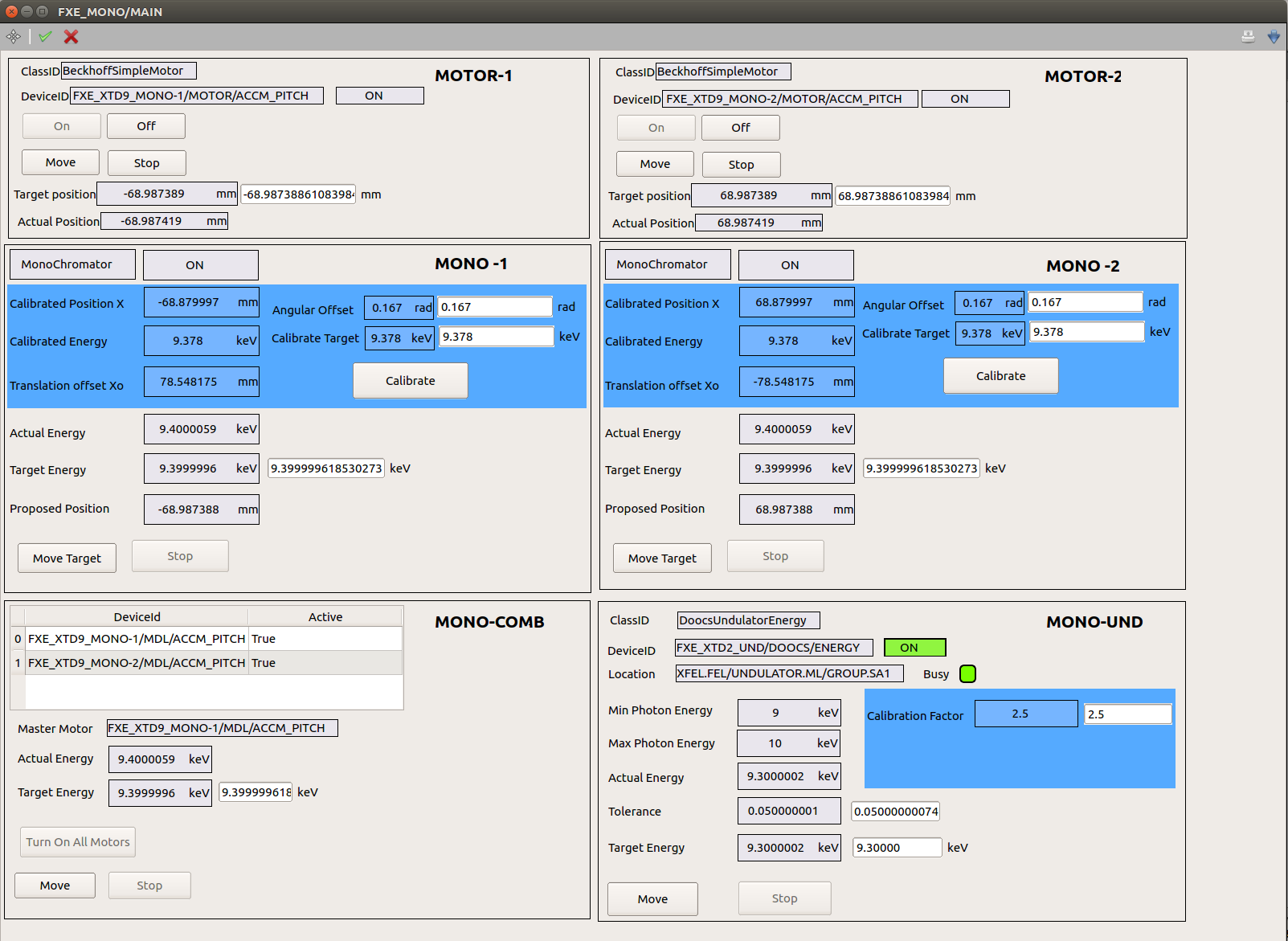The width and height of the screenshot is (1288, 941).
Task: Click MOTOR-2 ON state display
Action: (x=966, y=99)
